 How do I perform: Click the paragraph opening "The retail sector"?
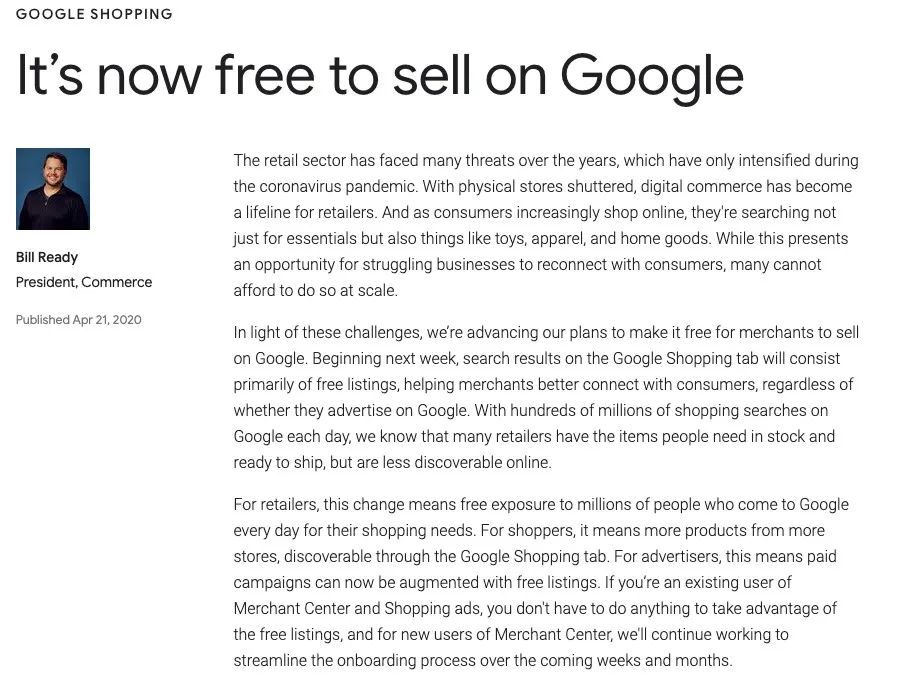click(545, 225)
